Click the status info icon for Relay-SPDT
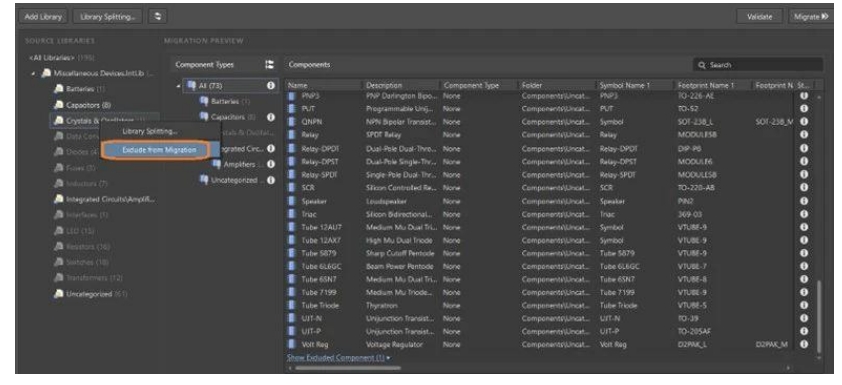This screenshot has width=842, height=385. point(804,175)
